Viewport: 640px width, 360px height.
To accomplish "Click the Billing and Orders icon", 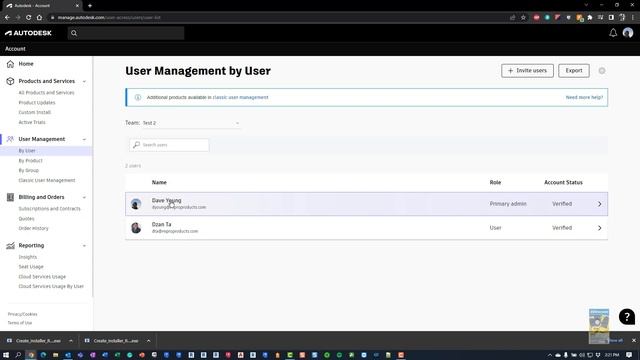I will tap(10, 197).
